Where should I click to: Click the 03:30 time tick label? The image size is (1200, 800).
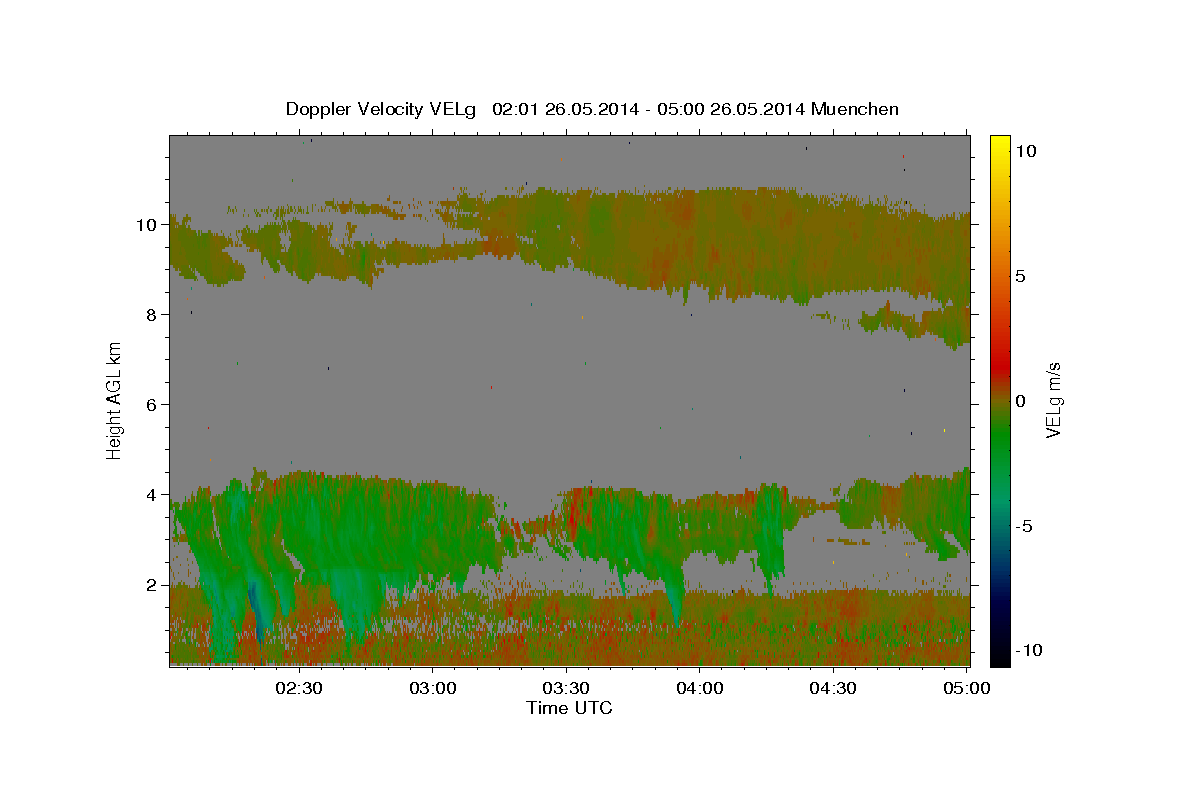click(566, 689)
